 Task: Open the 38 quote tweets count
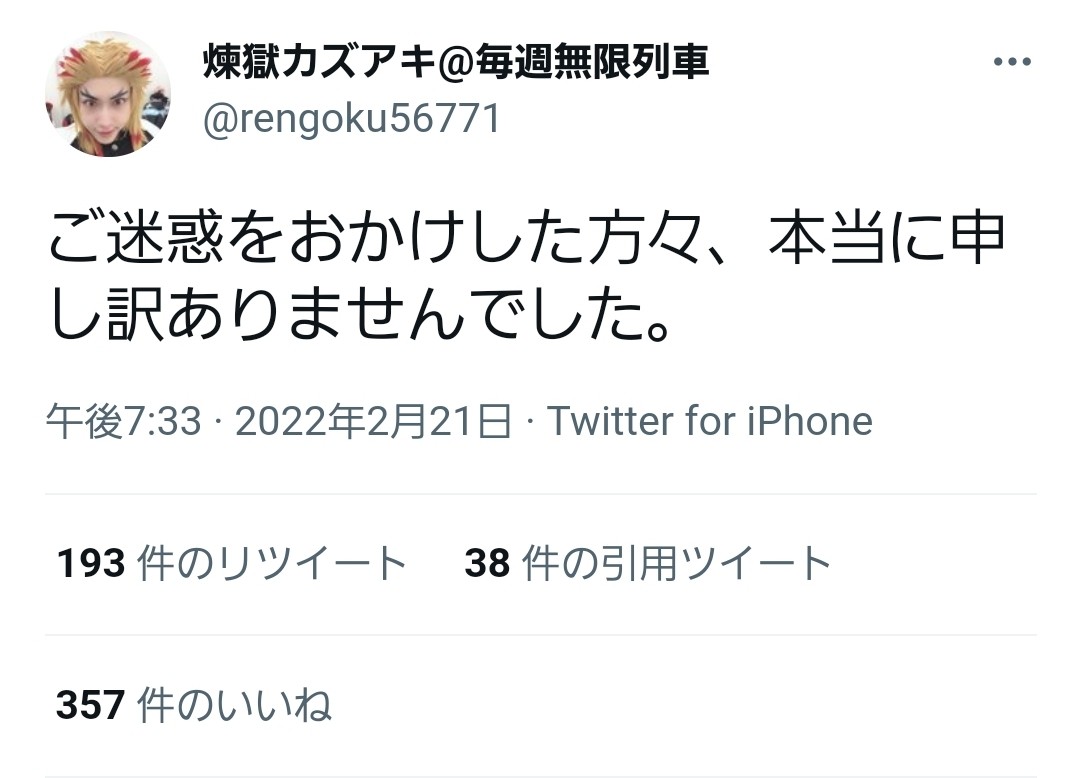tap(487, 564)
